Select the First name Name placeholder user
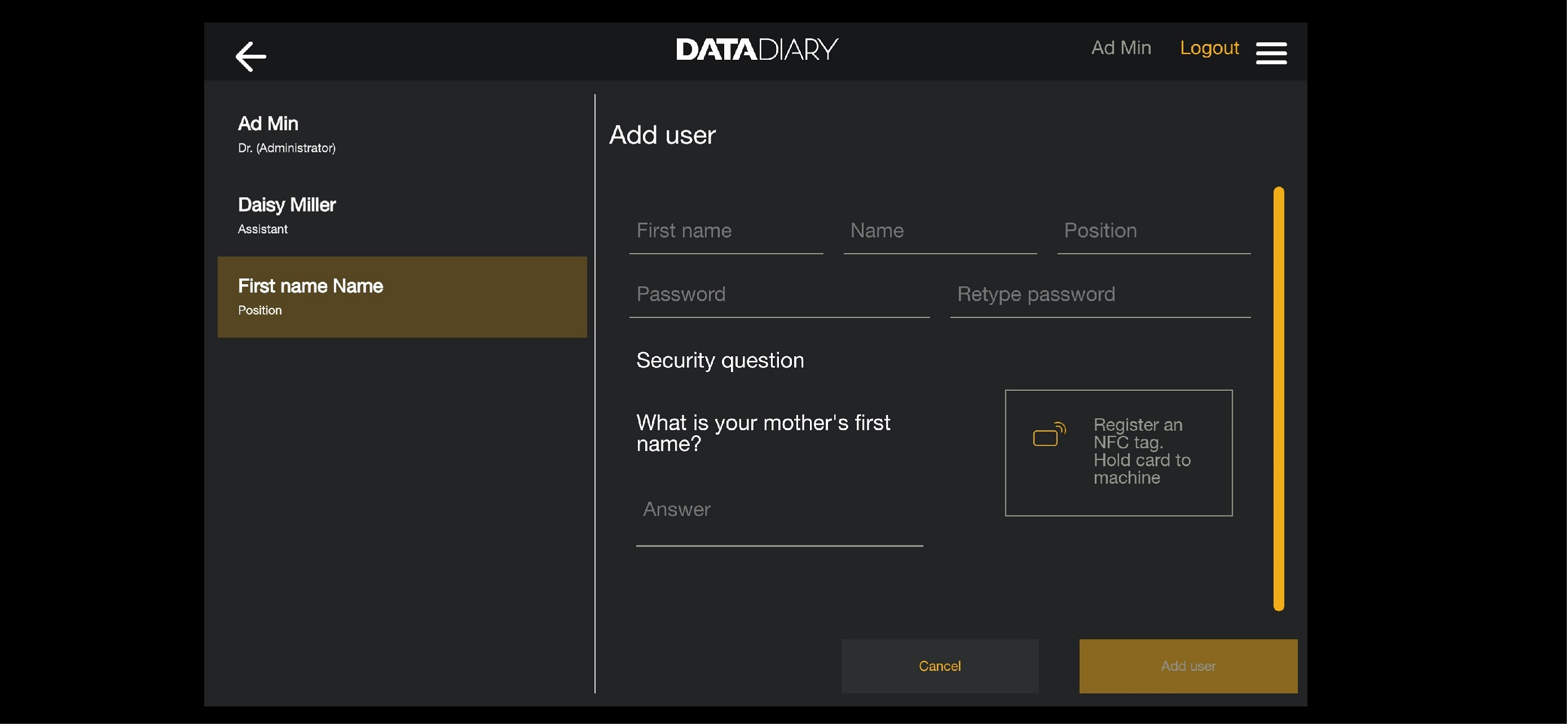The width and height of the screenshot is (1568, 725). 402,297
